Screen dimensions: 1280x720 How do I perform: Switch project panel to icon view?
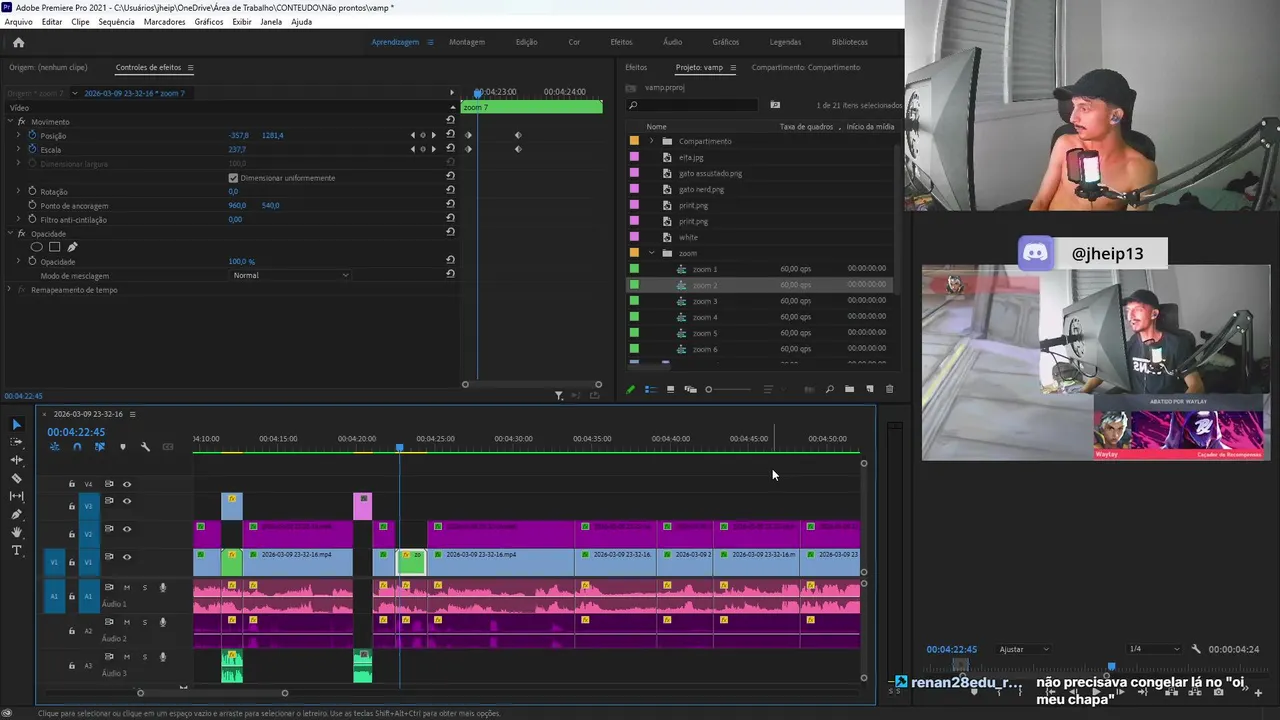[670, 389]
